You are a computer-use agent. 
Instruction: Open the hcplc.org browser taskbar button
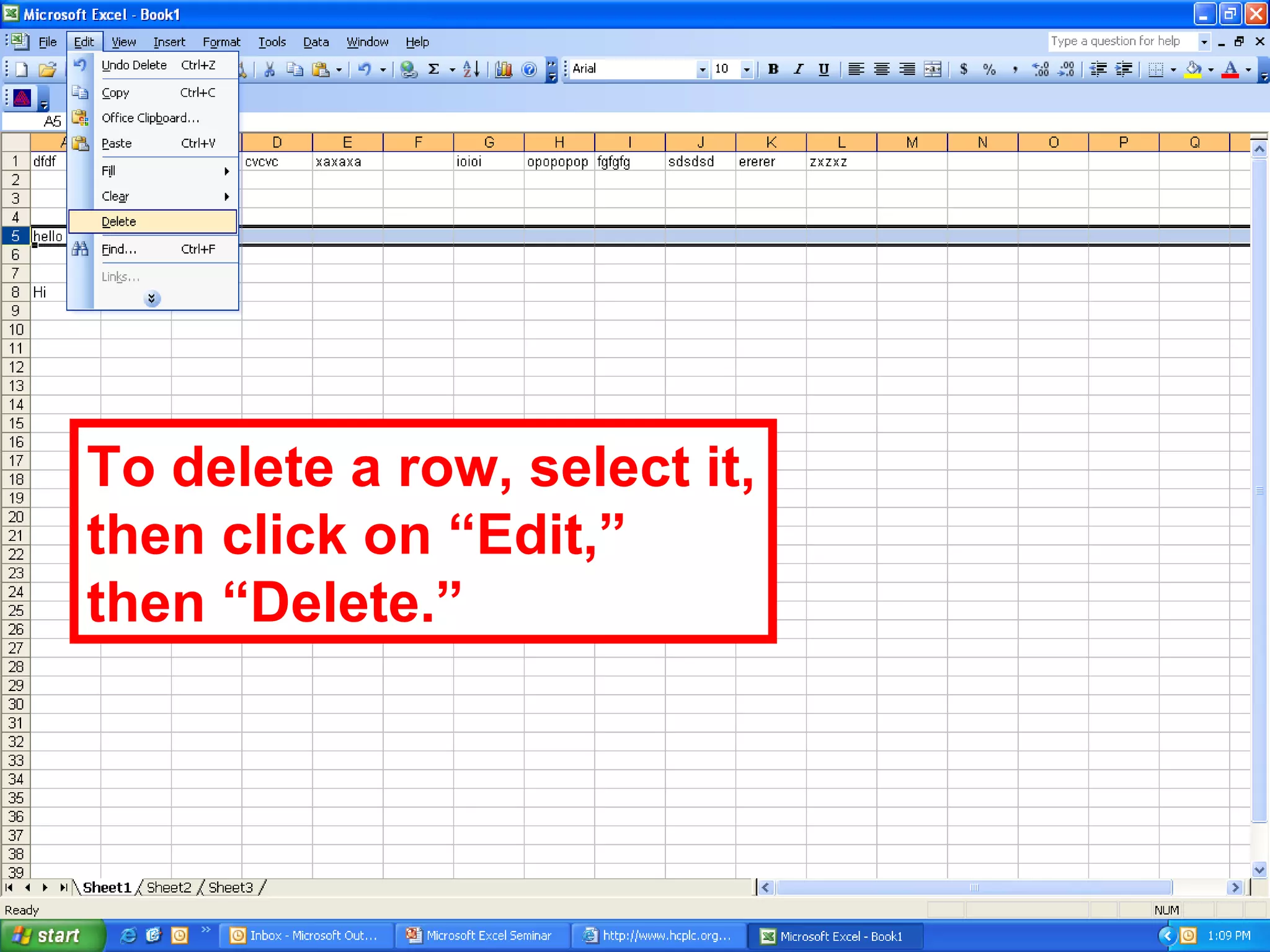click(x=659, y=936)
